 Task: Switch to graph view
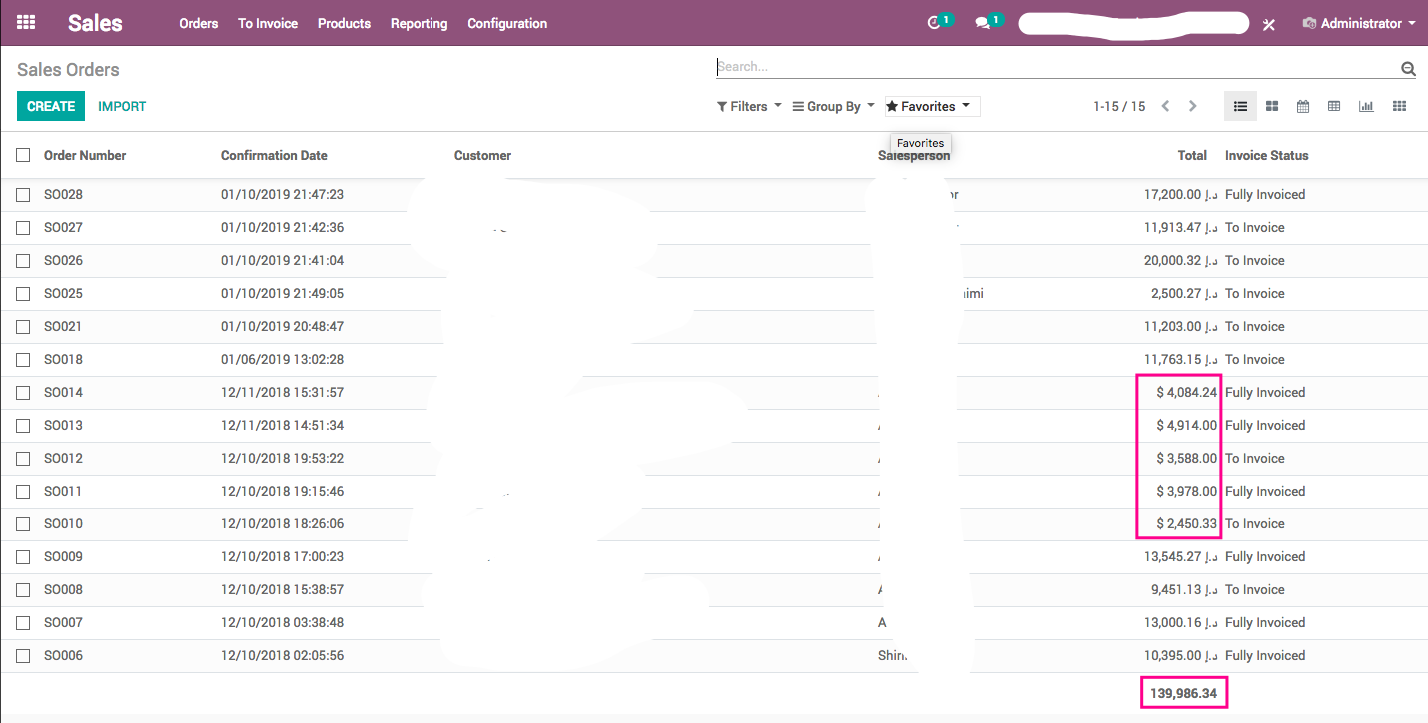(x=1366, y=106)
